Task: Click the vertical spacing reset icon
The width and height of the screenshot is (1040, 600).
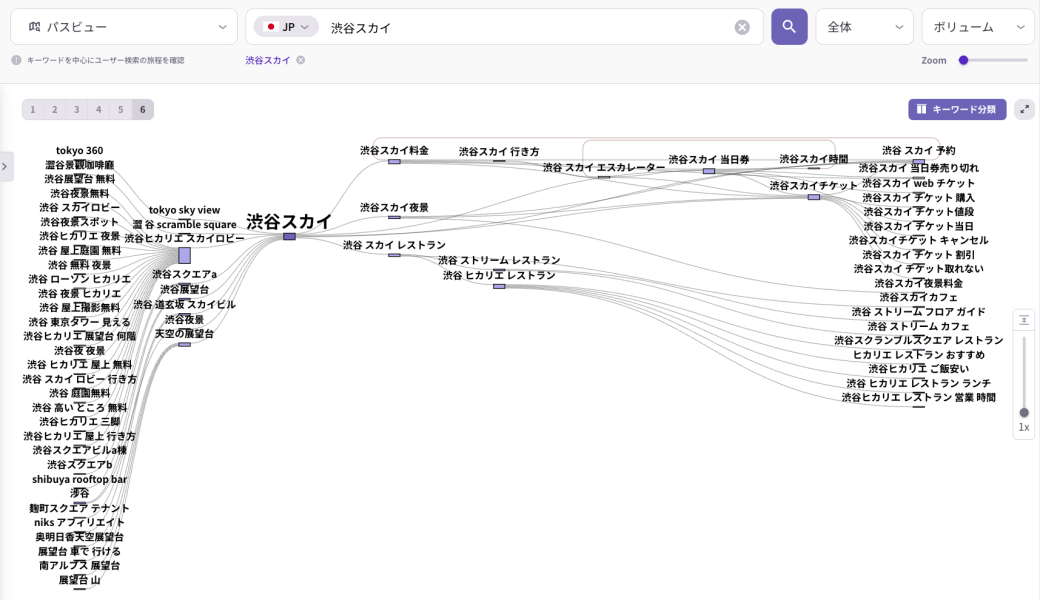Action: [x=1024, y=320]
